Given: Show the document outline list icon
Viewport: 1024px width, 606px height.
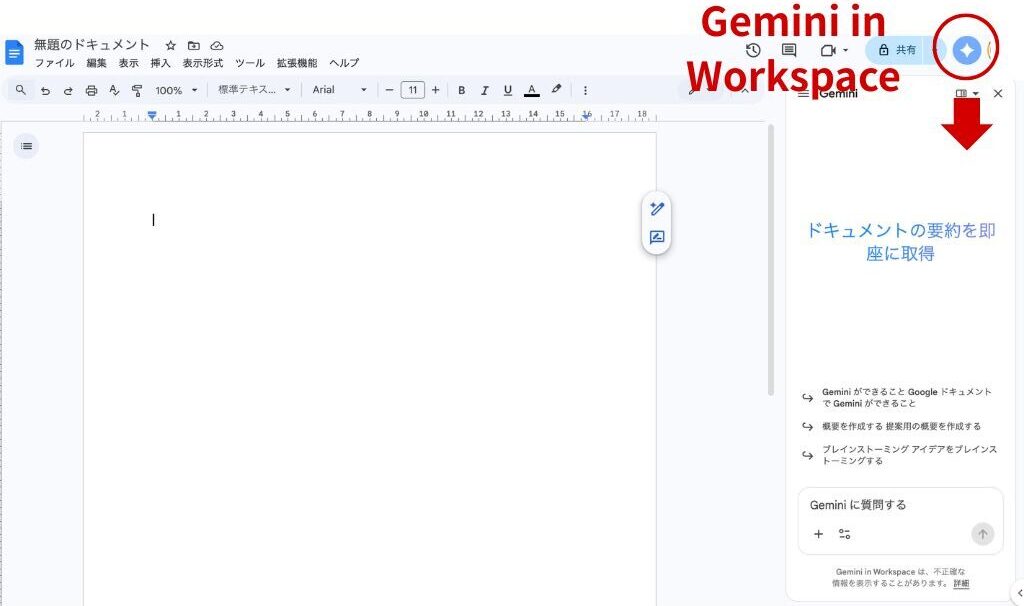Looking at the screenshot, I should point(26,147).
